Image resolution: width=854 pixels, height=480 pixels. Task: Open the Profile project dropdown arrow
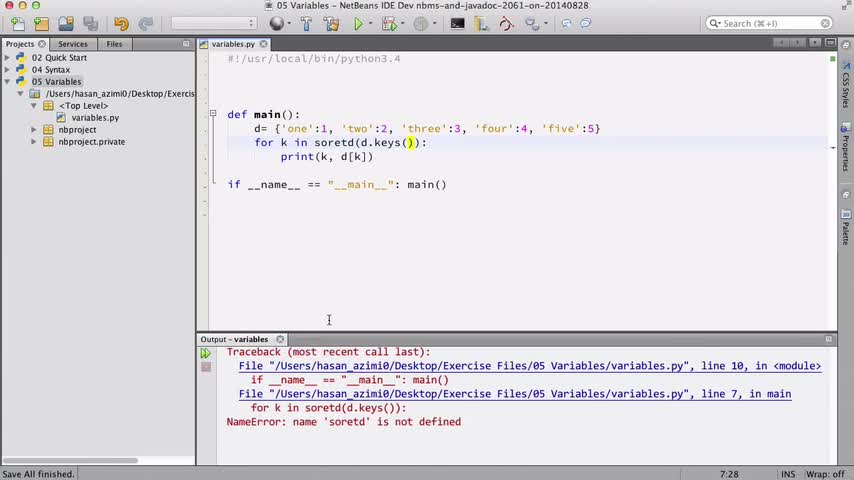pyautogui.click(x=434, y=23)
